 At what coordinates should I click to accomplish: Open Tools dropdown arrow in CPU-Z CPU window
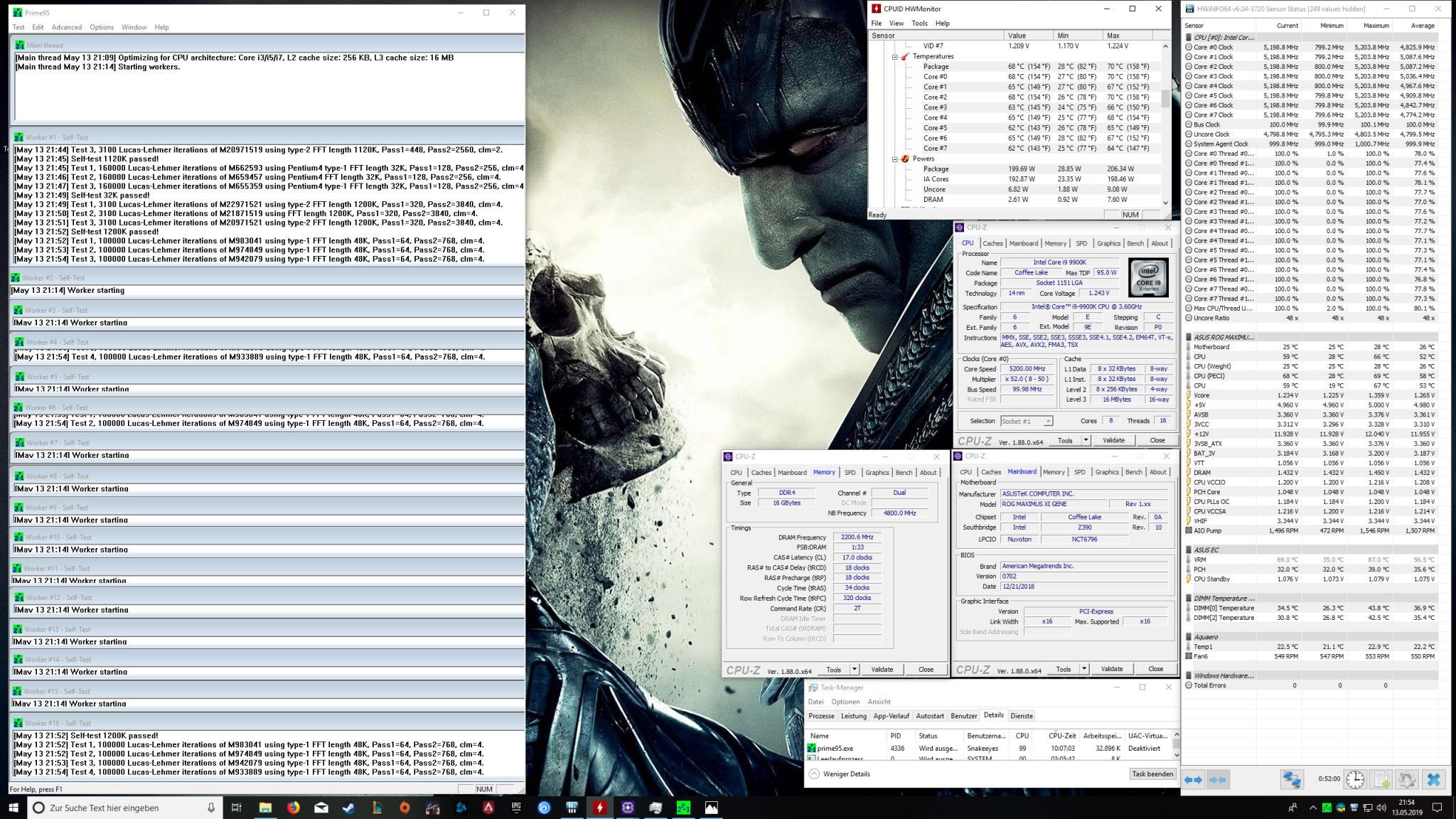pyautogui.click(x=1086, y=440)
